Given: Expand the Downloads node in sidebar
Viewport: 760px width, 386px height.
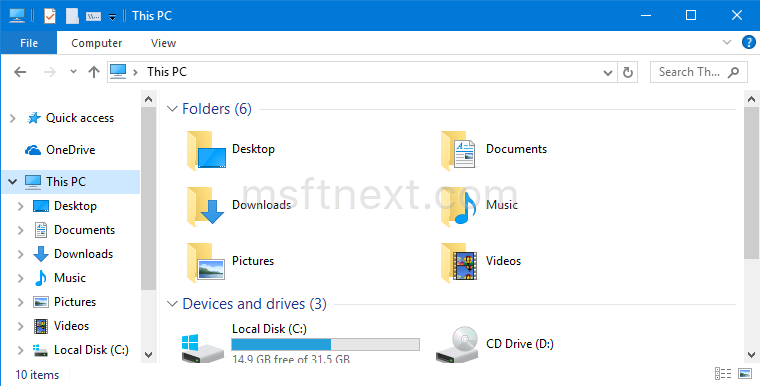Looking at the screenshot, I should click(20, 254).
